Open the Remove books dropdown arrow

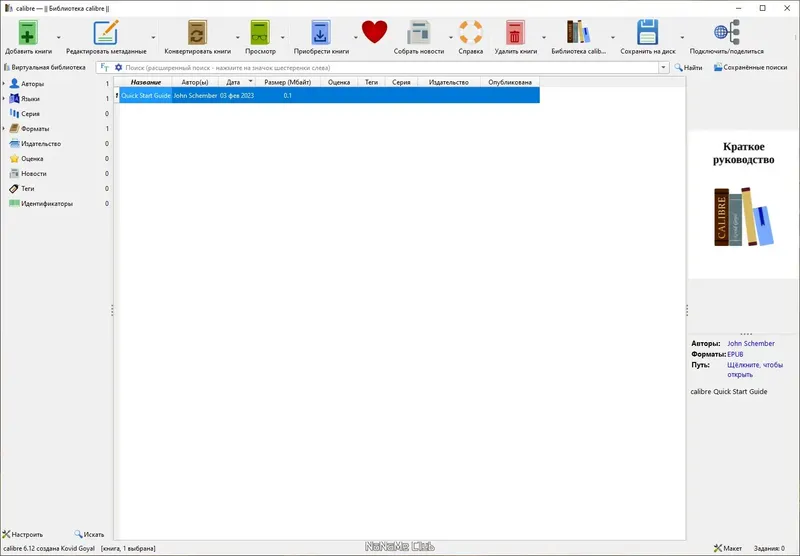pyautogui.click(x=543, y=37)
